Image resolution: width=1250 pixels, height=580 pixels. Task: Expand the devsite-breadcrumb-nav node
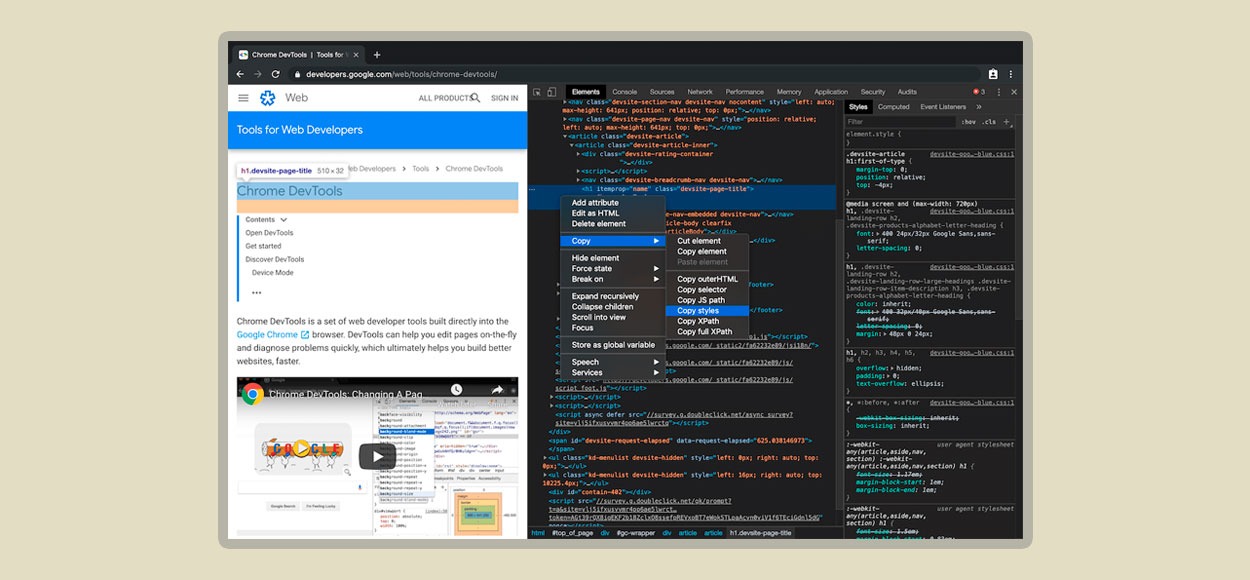click(579, 180)
